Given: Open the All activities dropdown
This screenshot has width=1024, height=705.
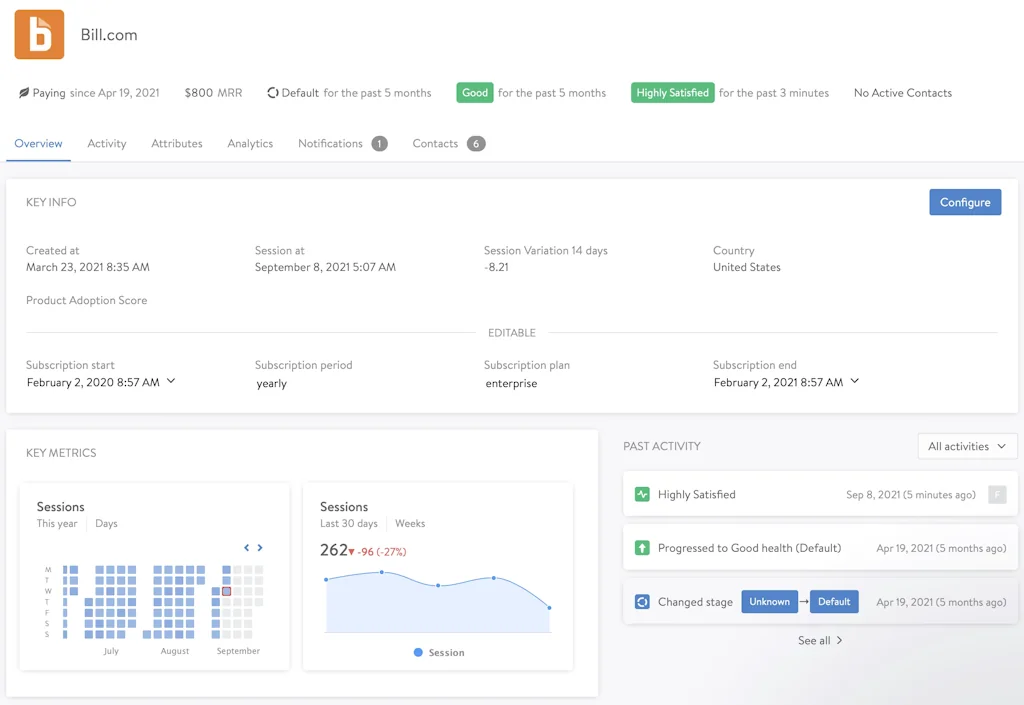Looking at the screenshot, I should click(967, 446).
